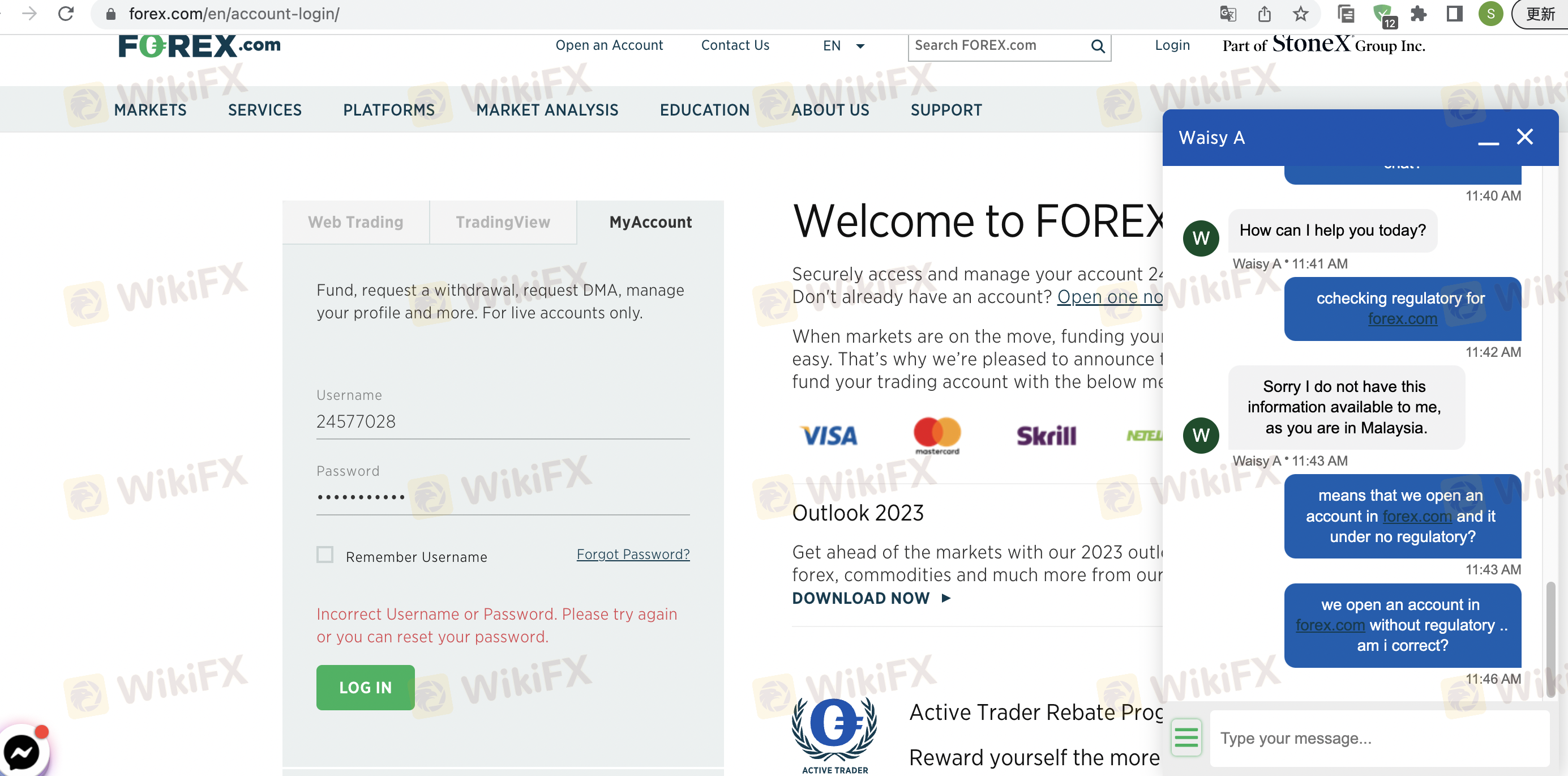Open the ABOUT US menu

(830, 110)
